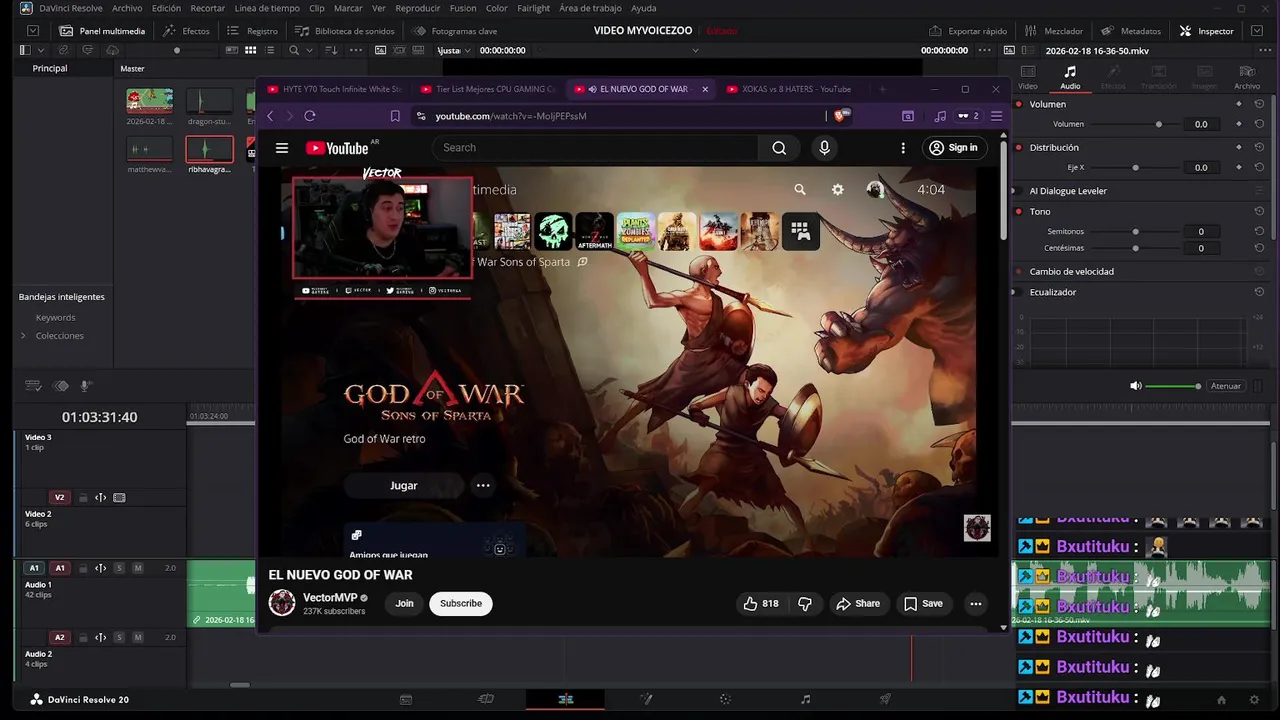Open the Biblioteca de sonidos panel

[344, 31]
